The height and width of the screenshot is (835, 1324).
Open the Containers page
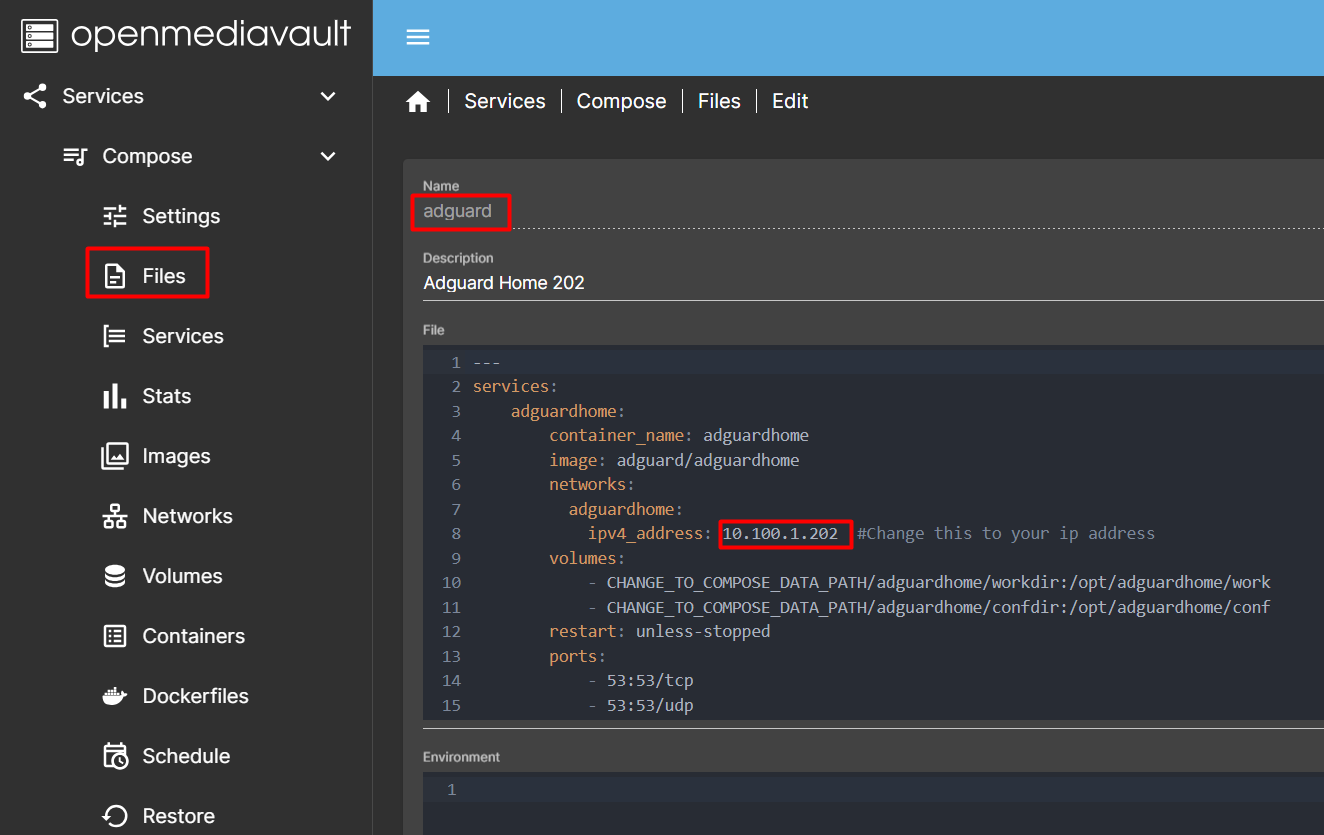click(x=194, y=636)
